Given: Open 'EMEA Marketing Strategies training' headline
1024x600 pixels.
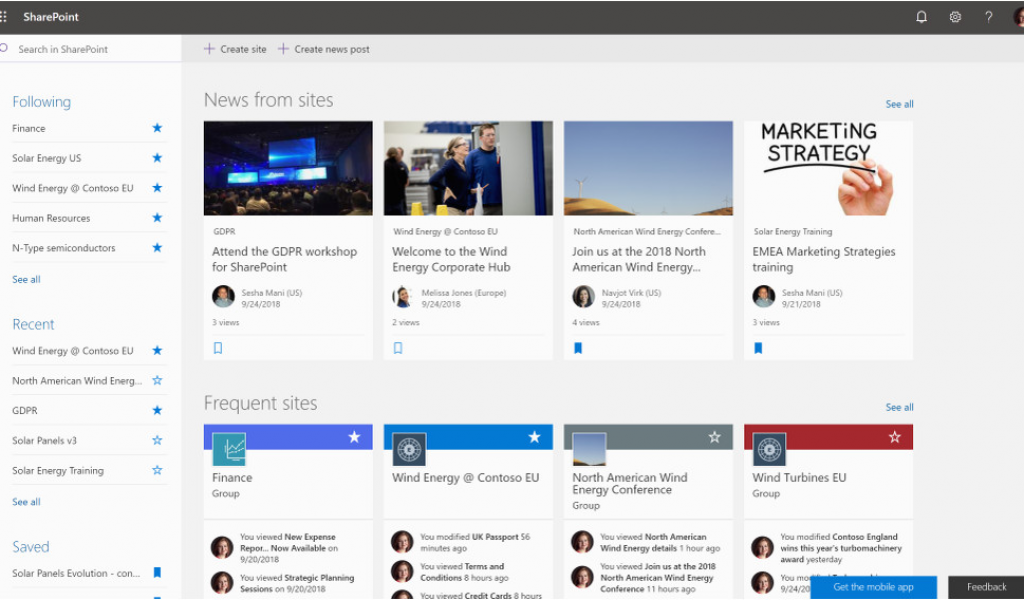Looking at the screenshot, I should point(824,259).
